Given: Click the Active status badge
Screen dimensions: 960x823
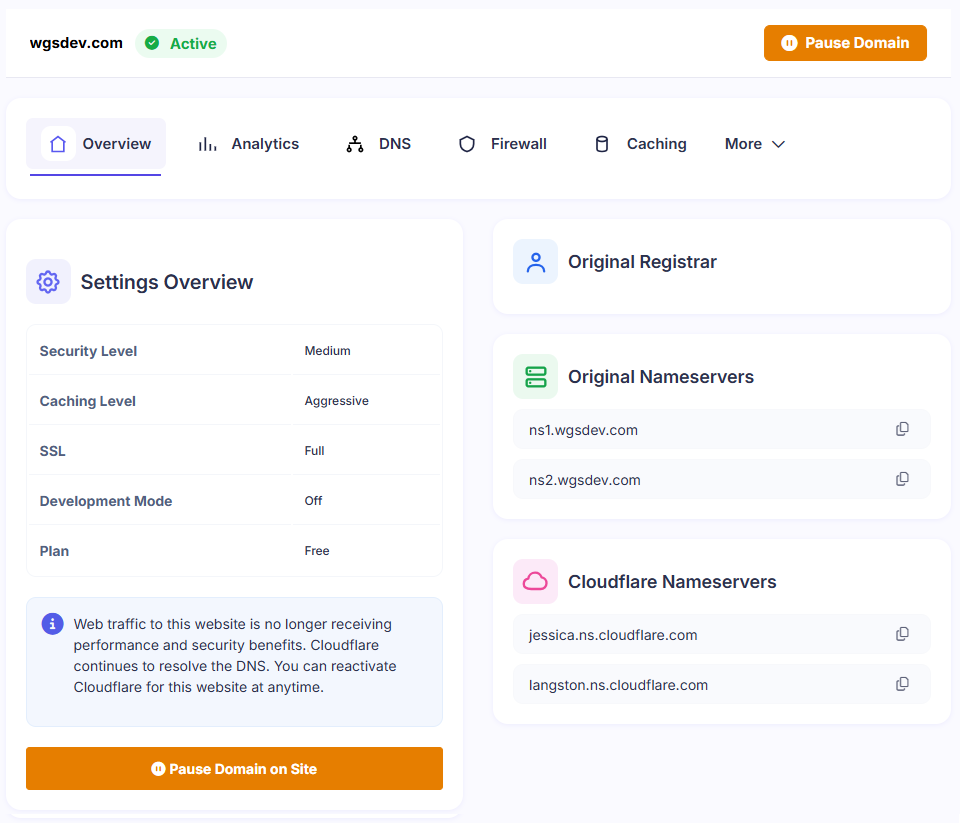Looking at the screenshot, I should click(181, 43).
